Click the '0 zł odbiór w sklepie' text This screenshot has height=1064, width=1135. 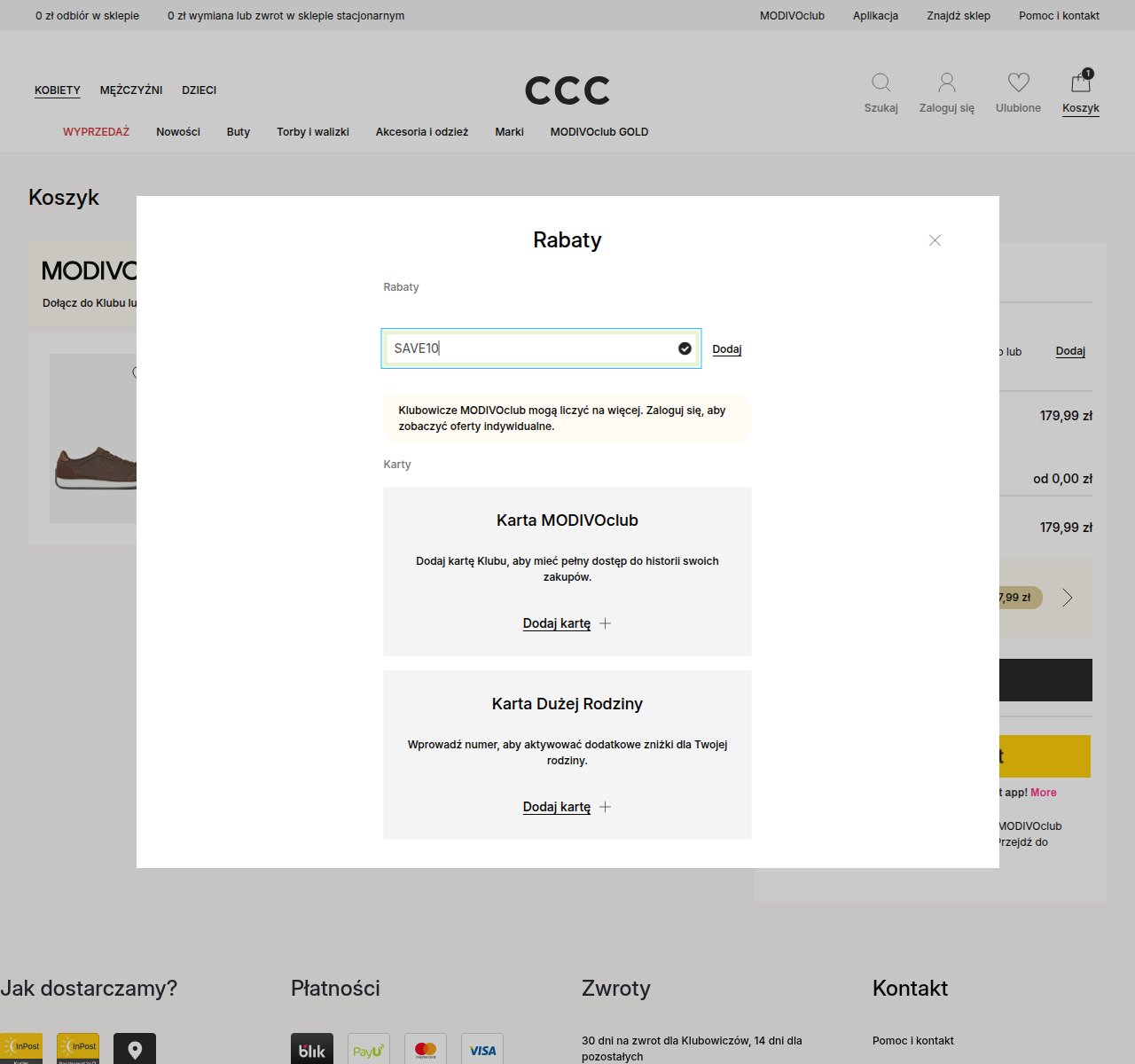coord(87,16)
